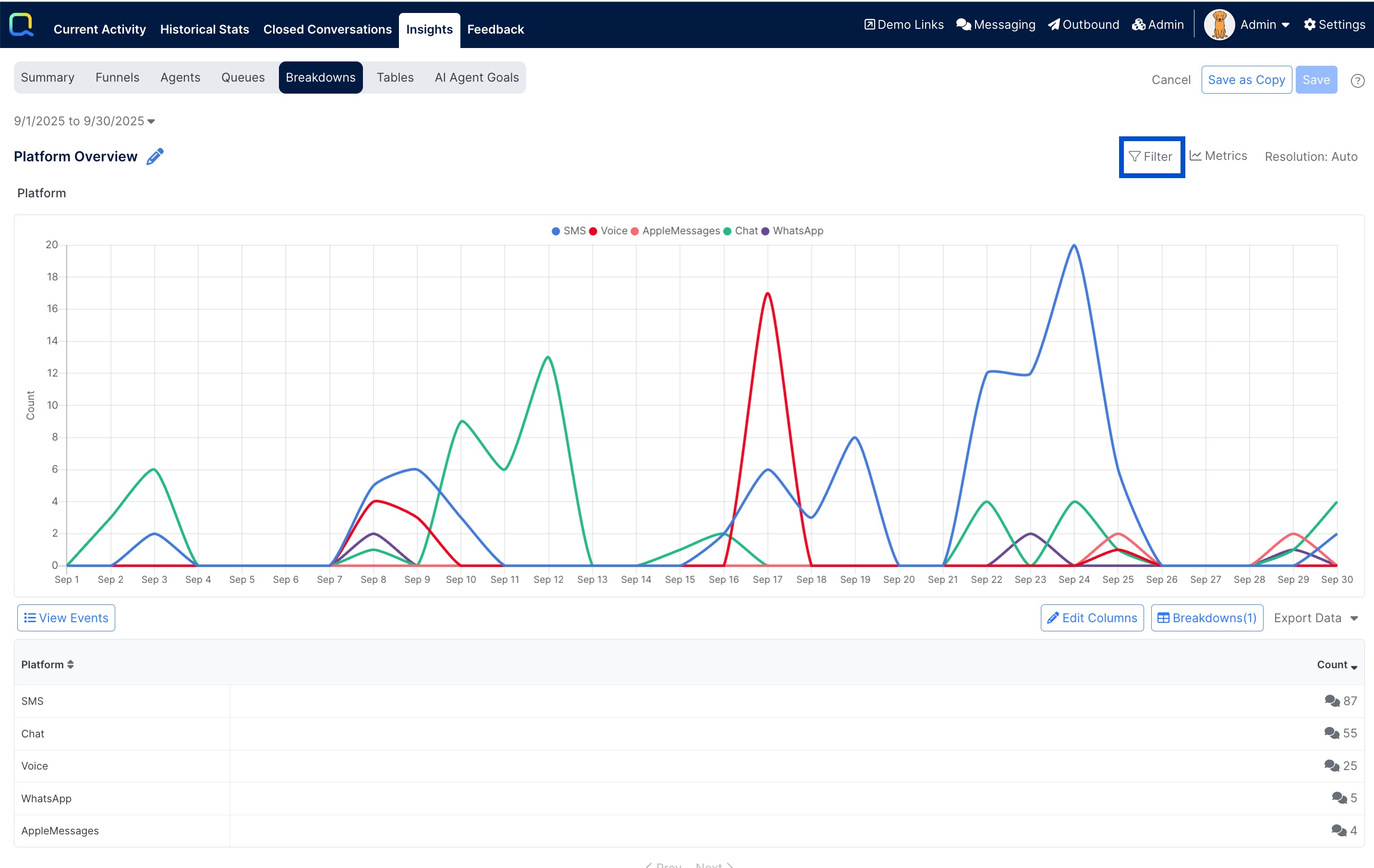Image resolution: width=1374 pixels, height=868 pixels.
Task: Open the Outbound paper plane link
Action: (1054, 24)
